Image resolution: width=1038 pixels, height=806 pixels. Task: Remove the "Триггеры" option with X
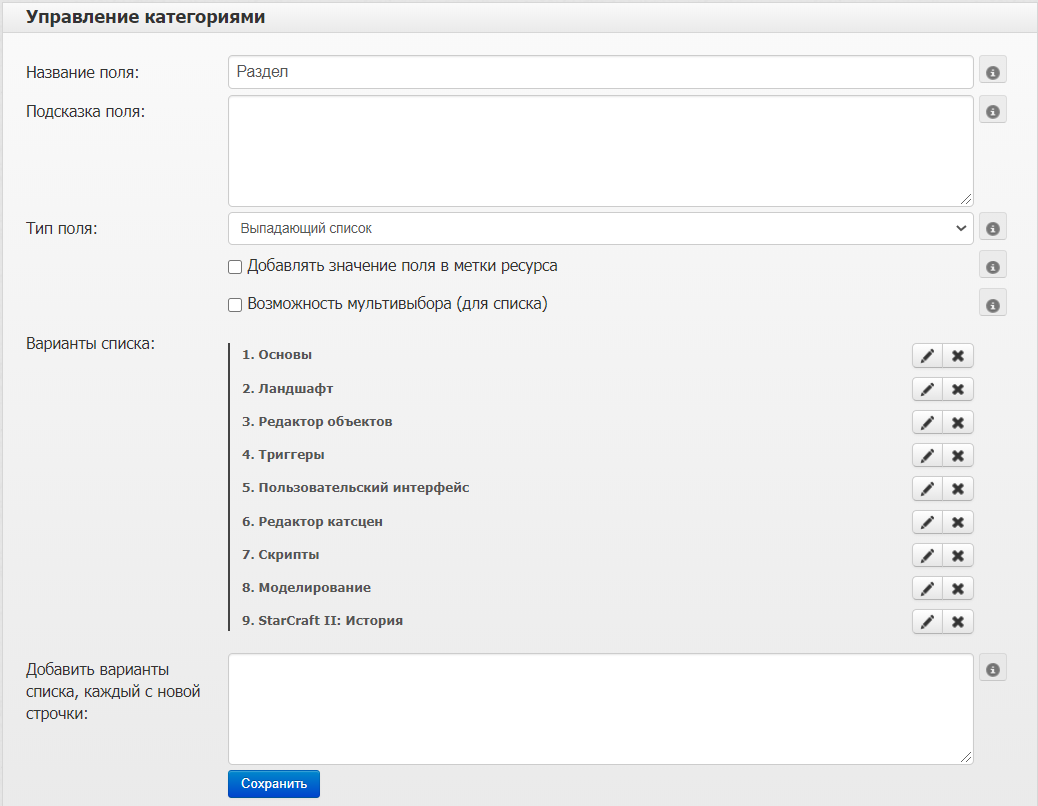tap(957, 455)
